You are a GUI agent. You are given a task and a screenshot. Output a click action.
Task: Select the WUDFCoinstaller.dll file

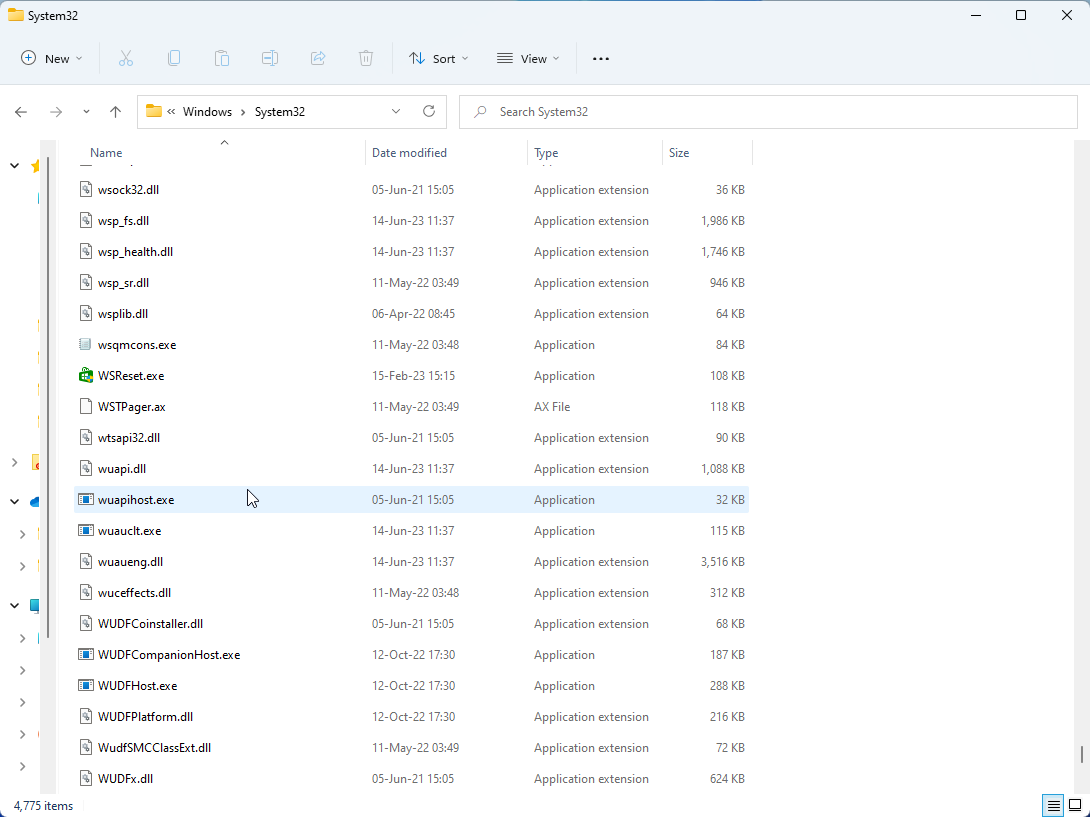pos(412,624)
